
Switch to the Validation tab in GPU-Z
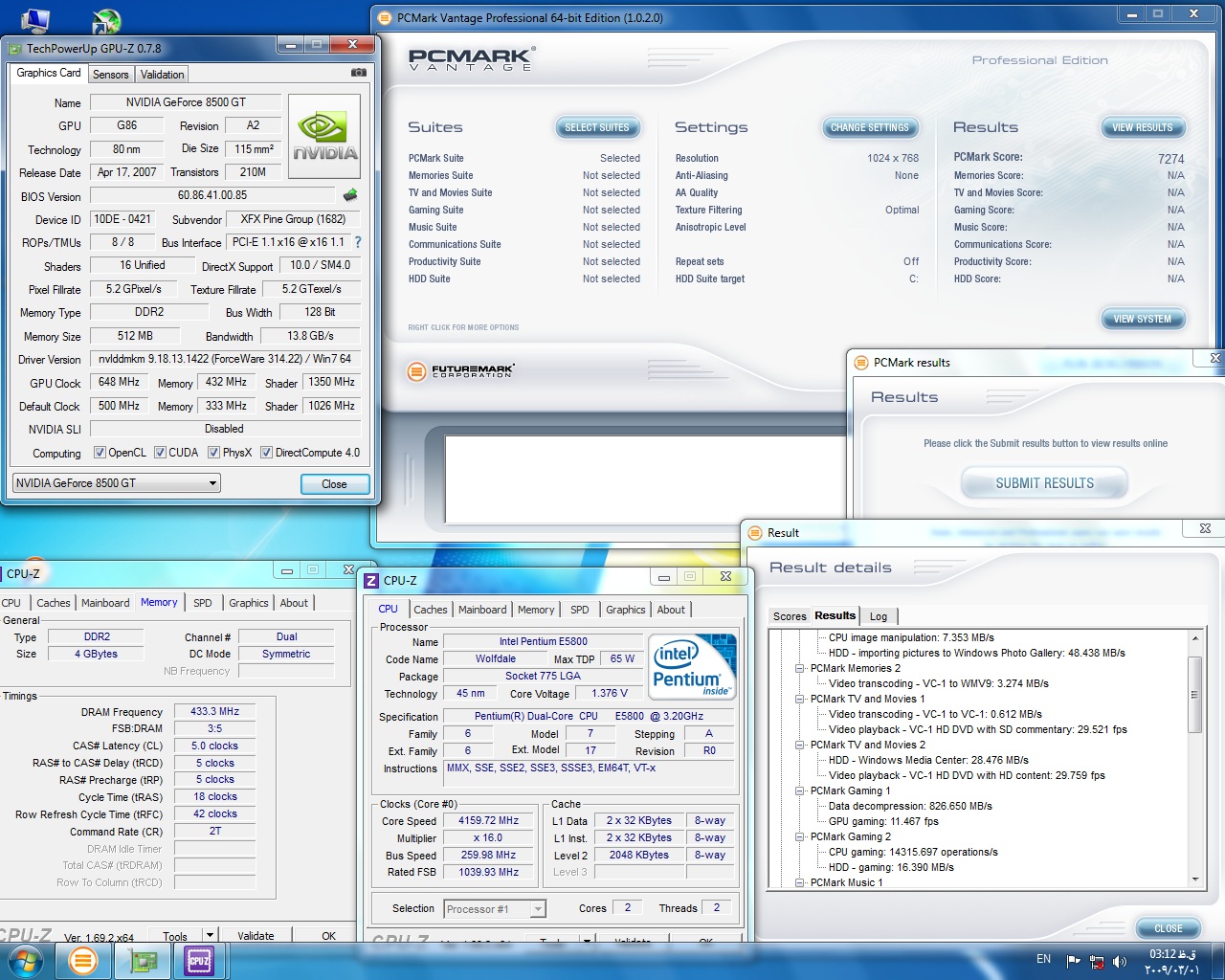[x=162, y=75]
